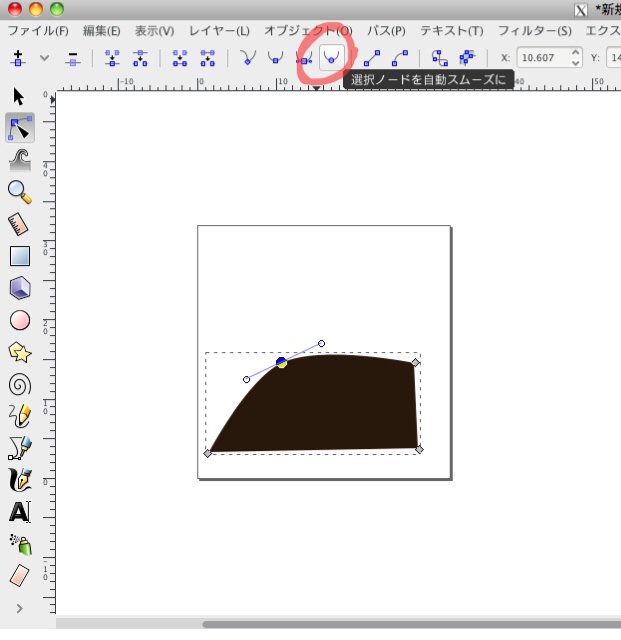Open the パス(P) menu
621x640 pixels.
coord(386,31)
